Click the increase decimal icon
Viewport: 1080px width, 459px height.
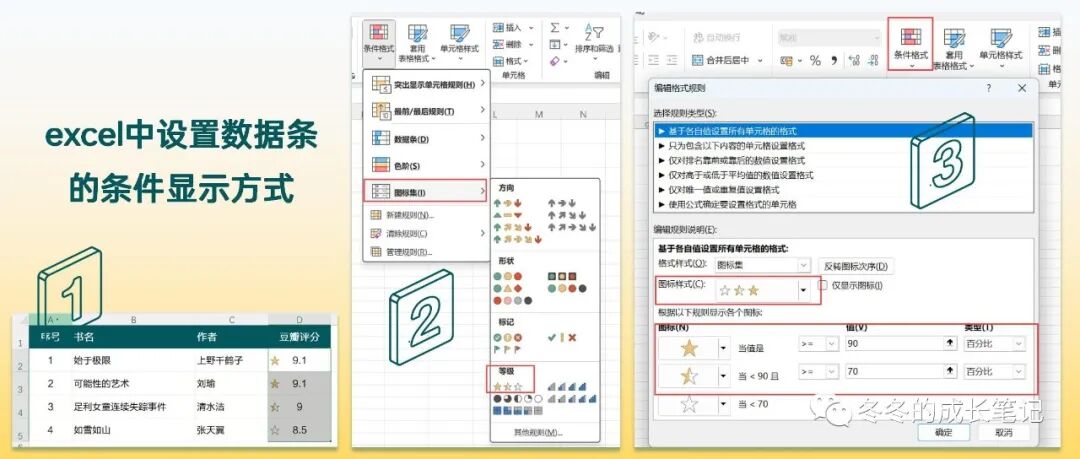855,61
